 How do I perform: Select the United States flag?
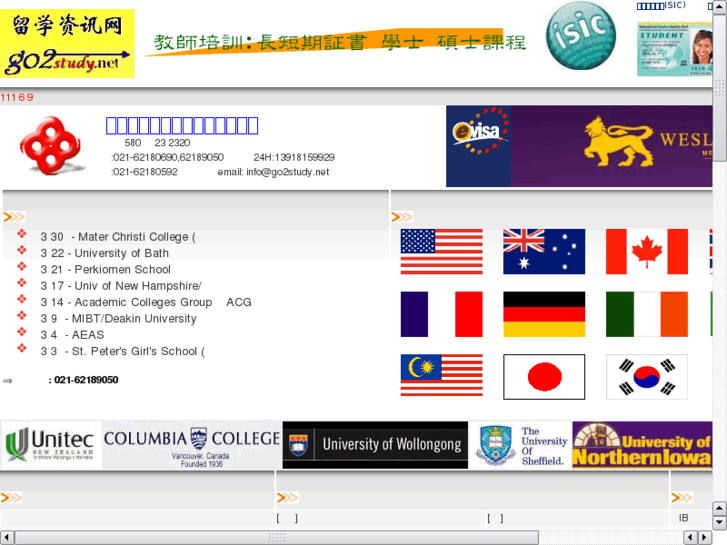point(441,251)
